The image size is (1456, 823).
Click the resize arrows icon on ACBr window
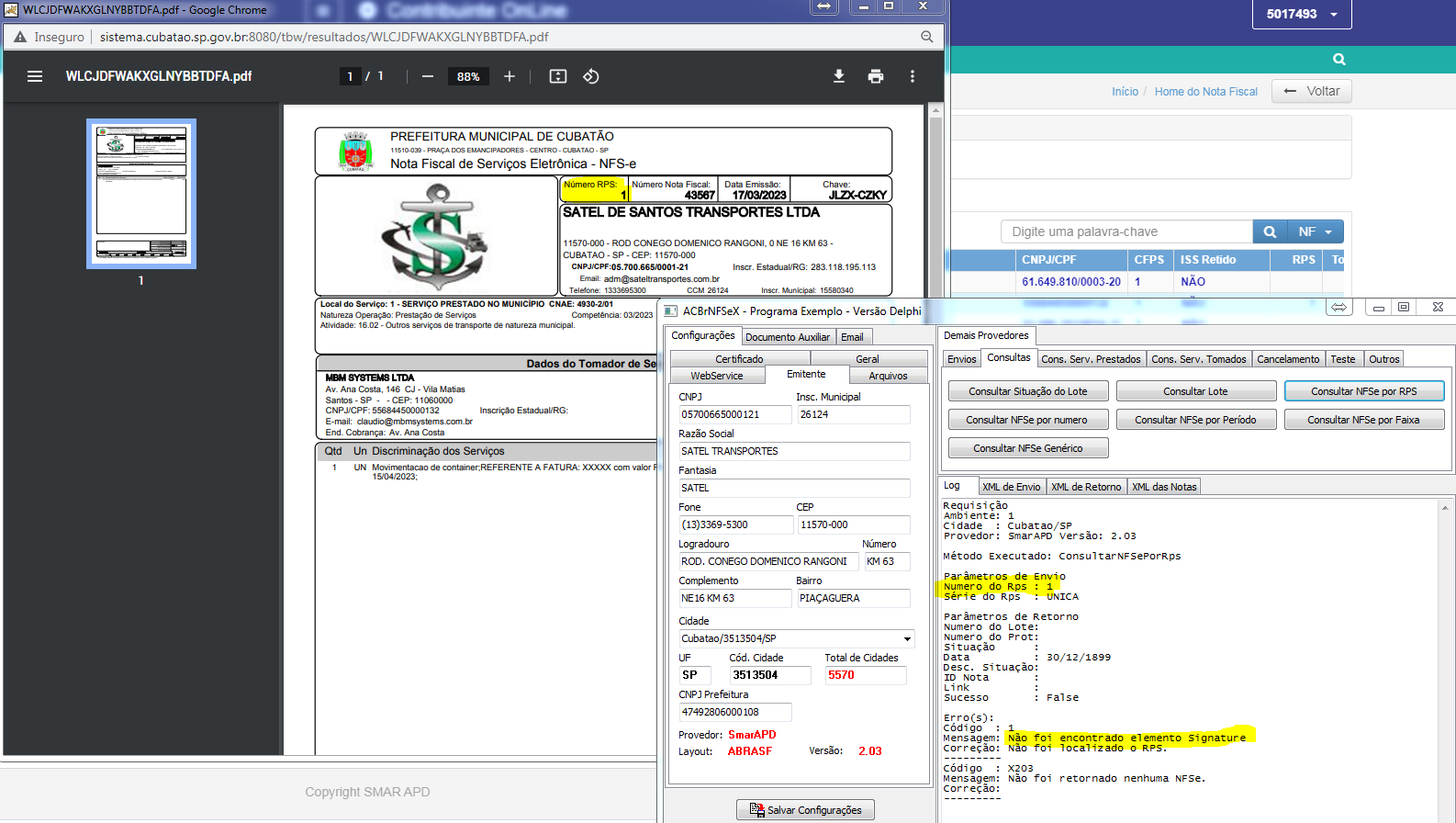click(x=1339, y=307)
